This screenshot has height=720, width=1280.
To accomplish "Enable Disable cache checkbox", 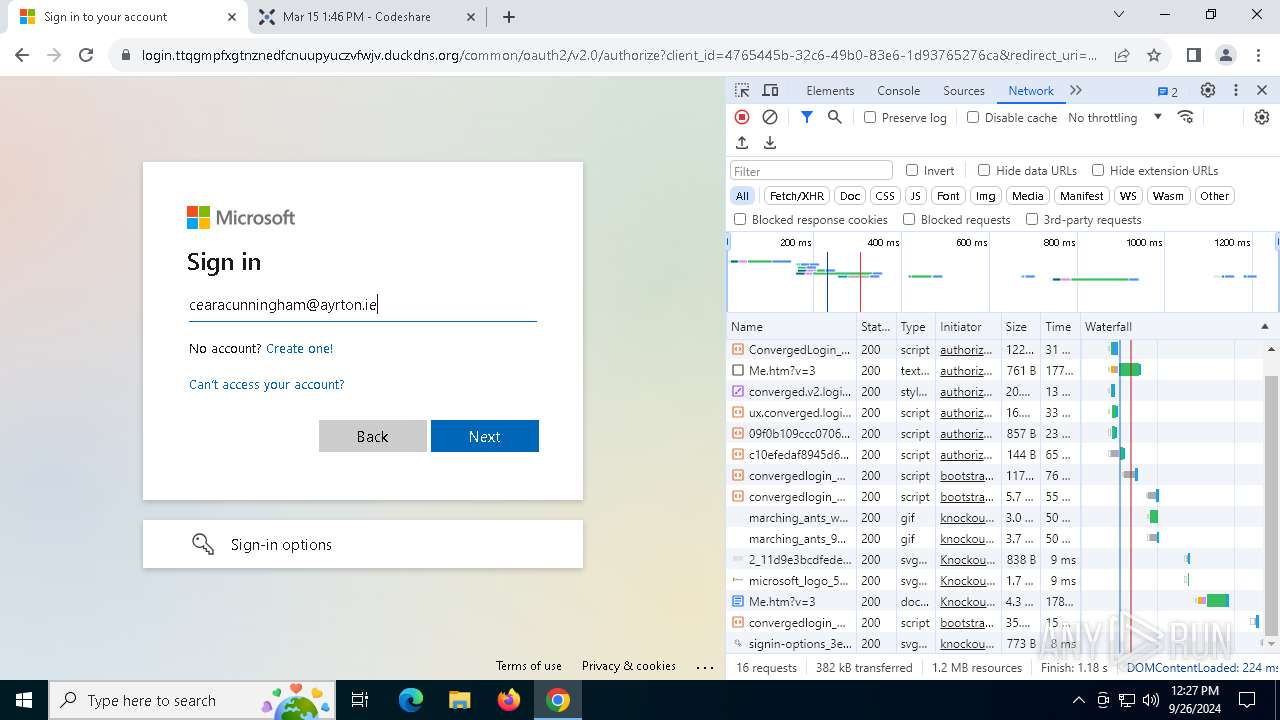I will coord(973,117).
